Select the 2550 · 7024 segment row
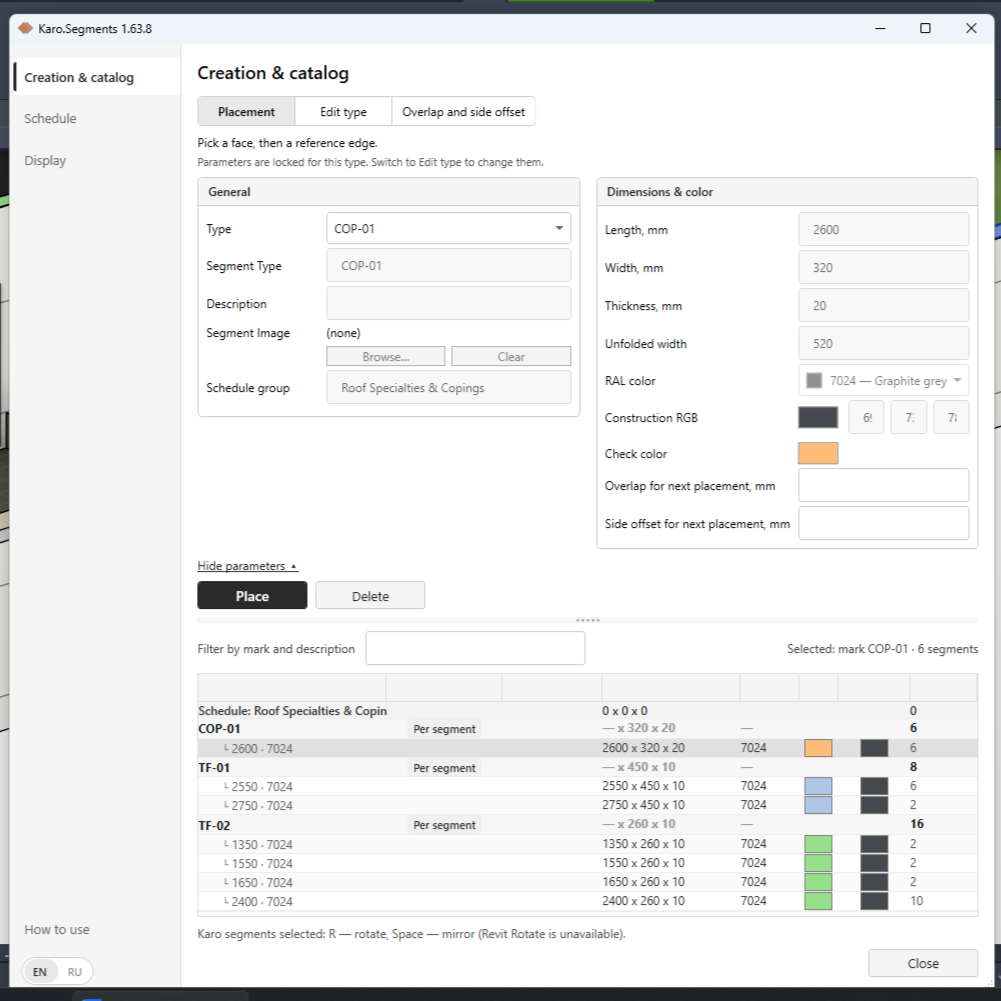The image size is (1001, 1001). pyautogui.click(x=587, y=786)
